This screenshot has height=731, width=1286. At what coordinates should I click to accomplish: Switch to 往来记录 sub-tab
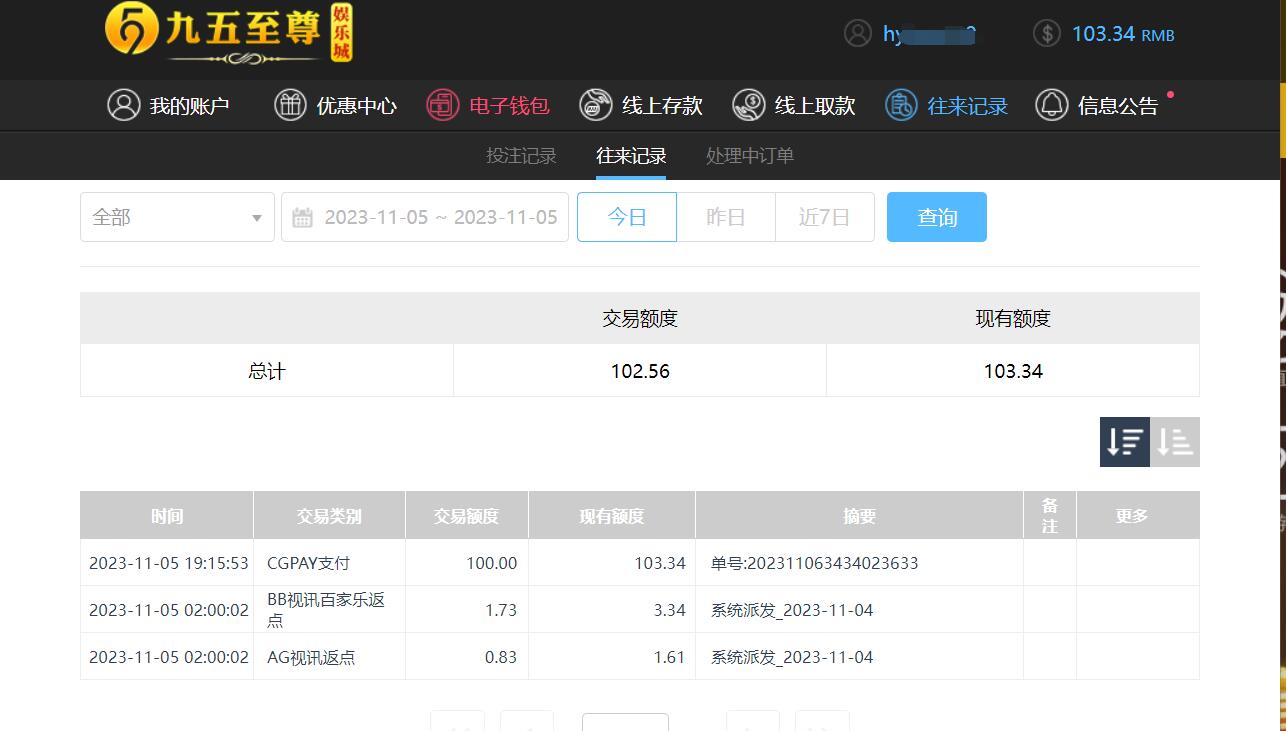[x=631, y=156]
